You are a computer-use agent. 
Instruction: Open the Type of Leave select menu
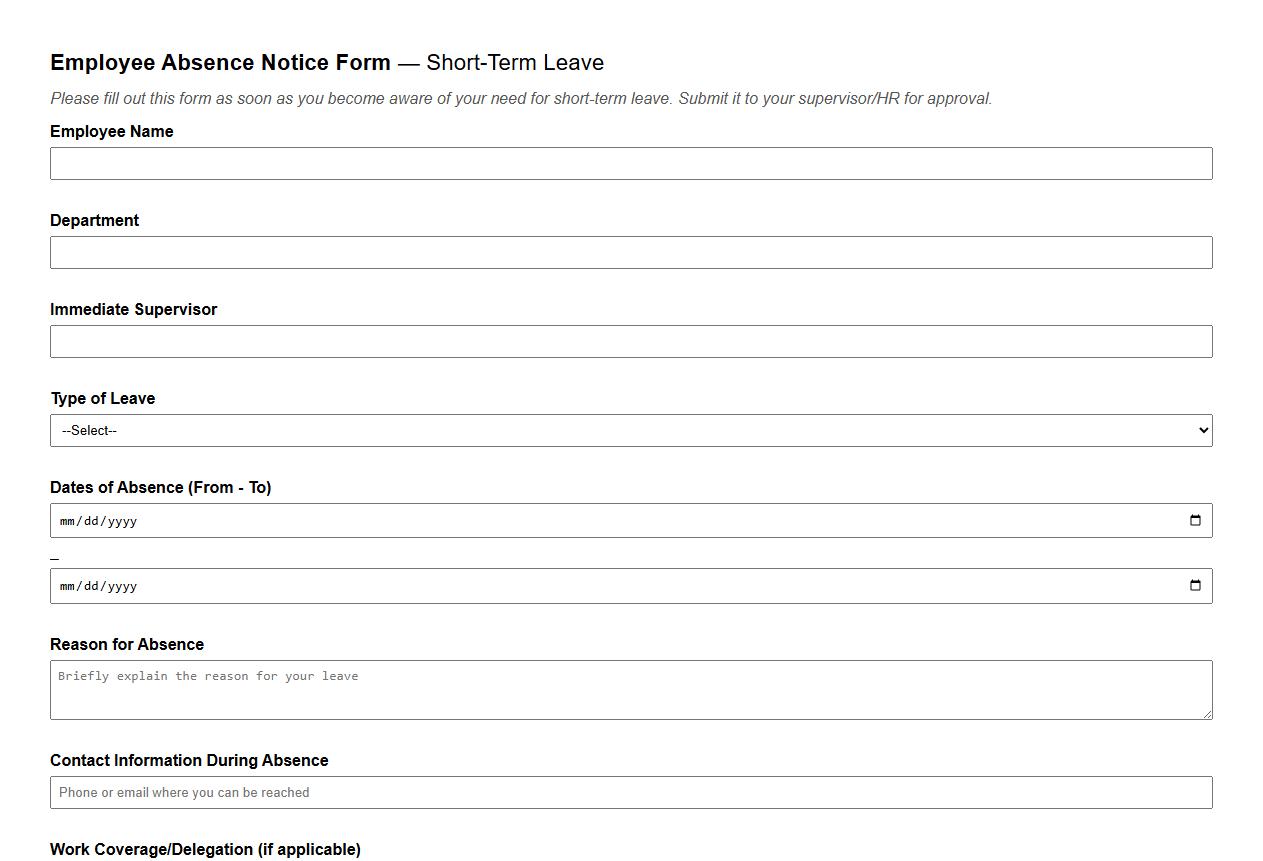point(630,430)
